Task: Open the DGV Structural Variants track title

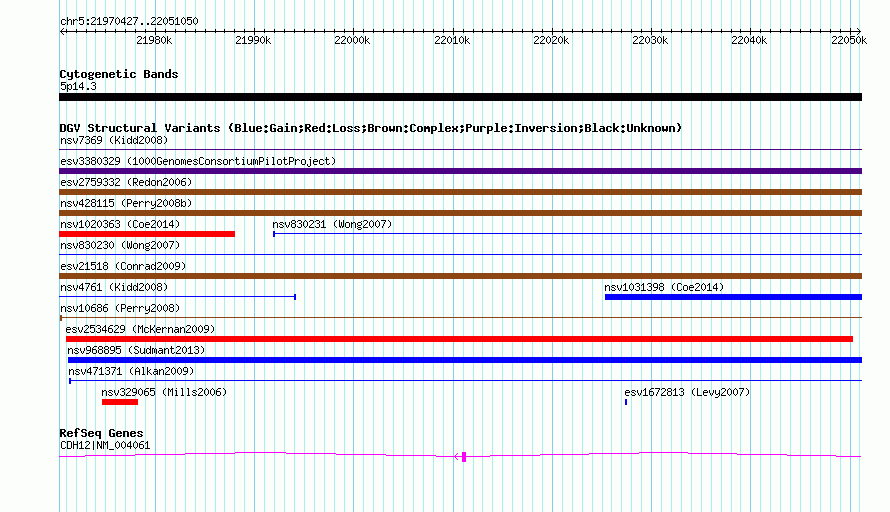Action: [371, 128]
